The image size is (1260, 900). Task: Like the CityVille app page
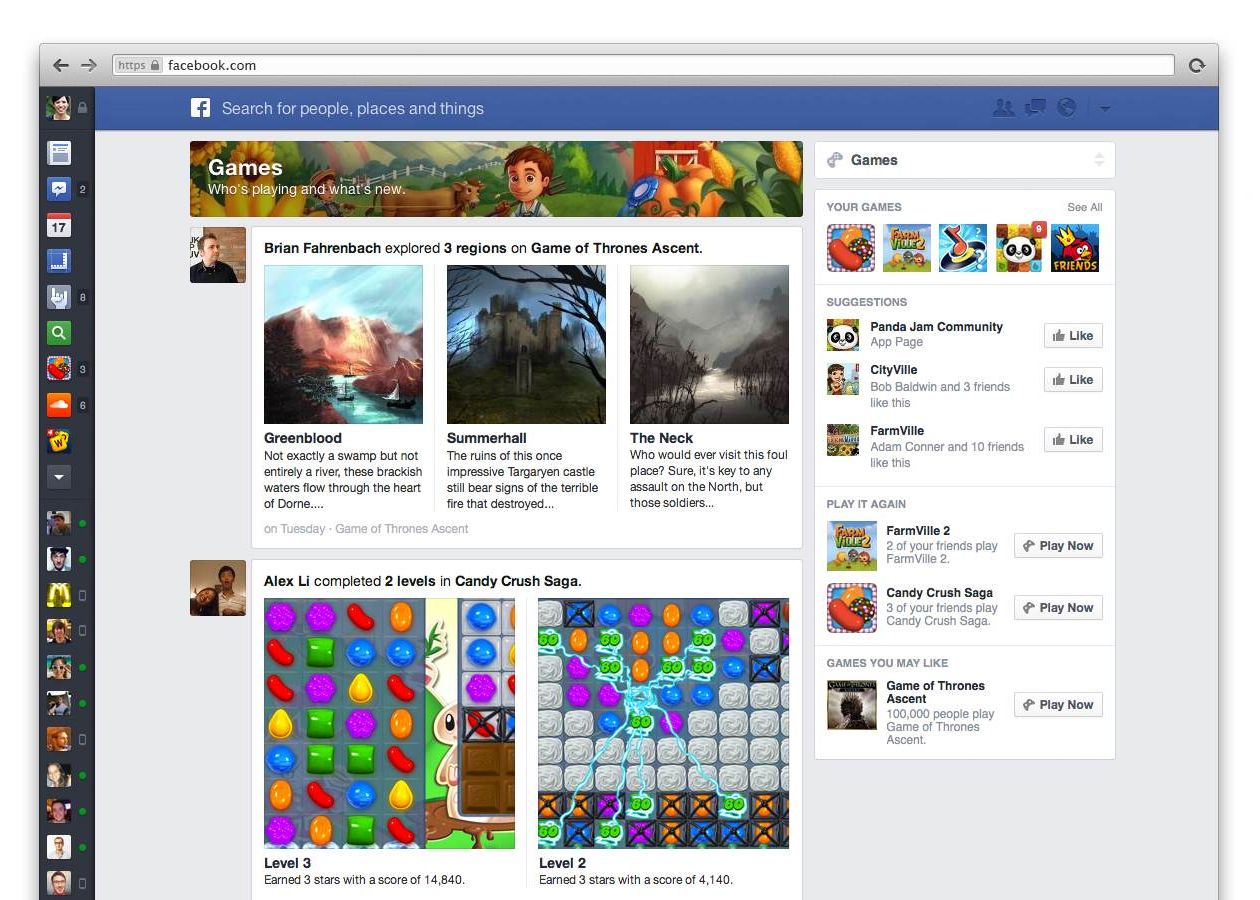(1072, 379)
